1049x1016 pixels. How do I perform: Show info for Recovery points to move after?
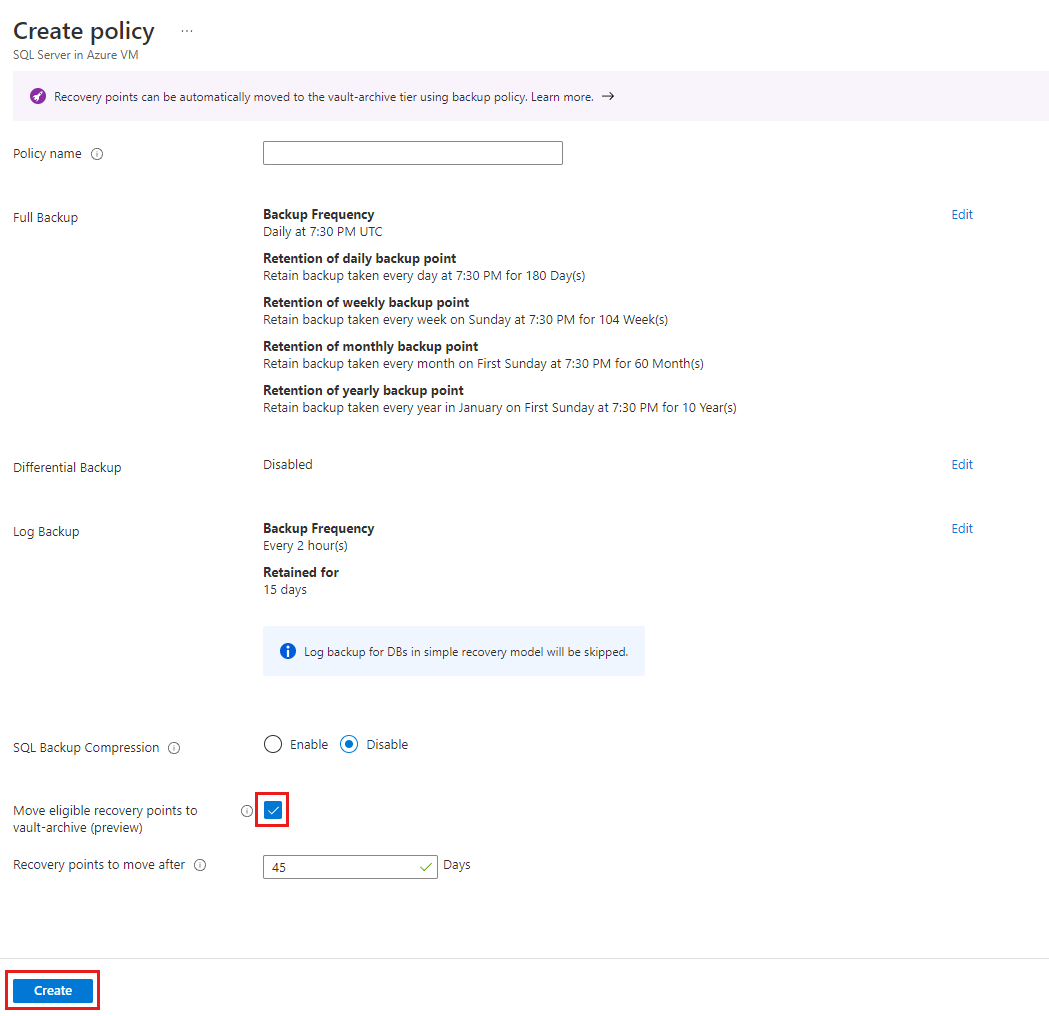[200, 865]
